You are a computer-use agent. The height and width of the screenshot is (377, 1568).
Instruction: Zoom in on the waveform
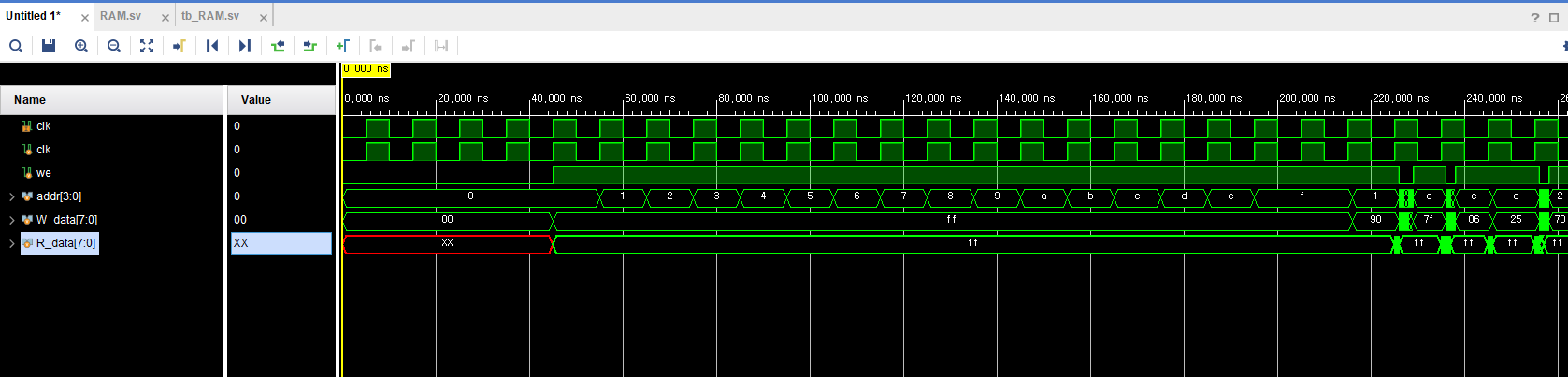pos(81,46)
